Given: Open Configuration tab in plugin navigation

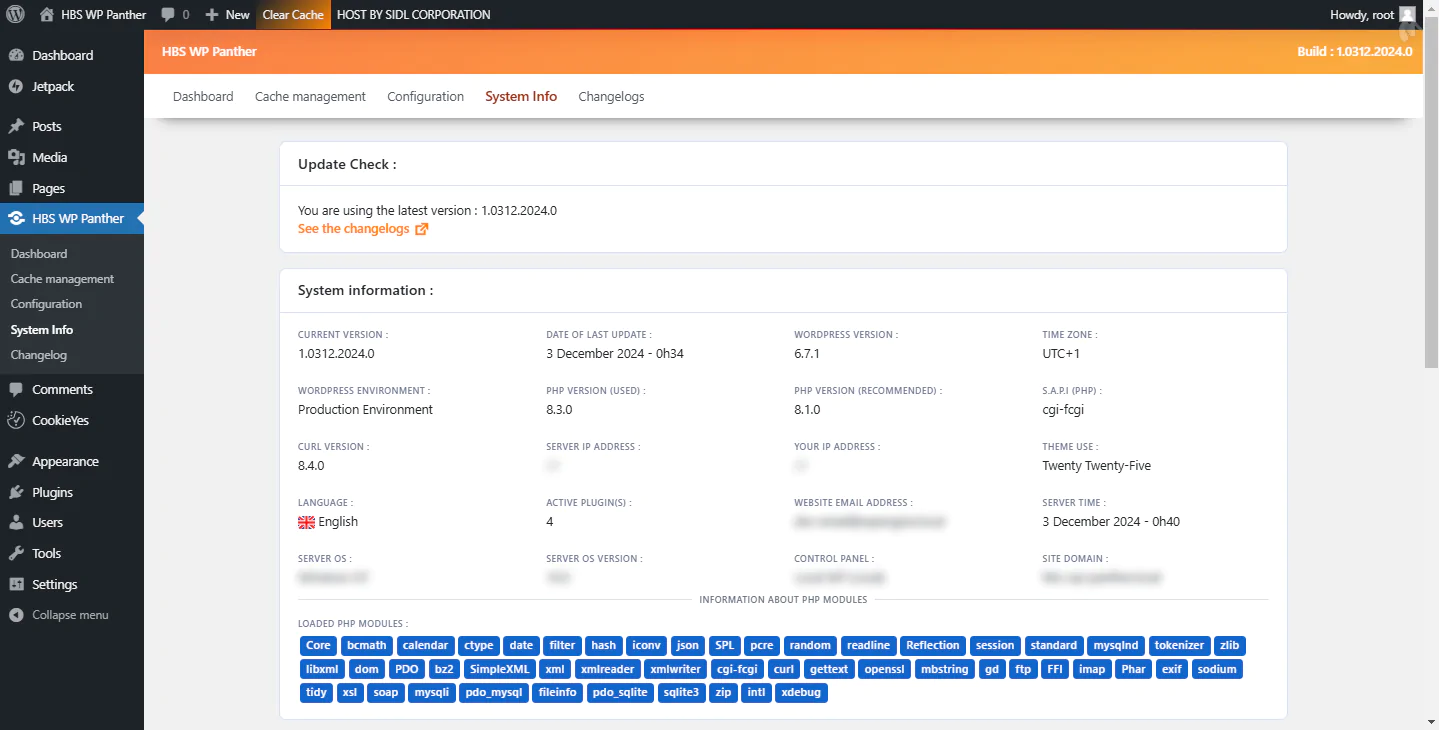Looking at the screenshot, I should coord(425,97).
